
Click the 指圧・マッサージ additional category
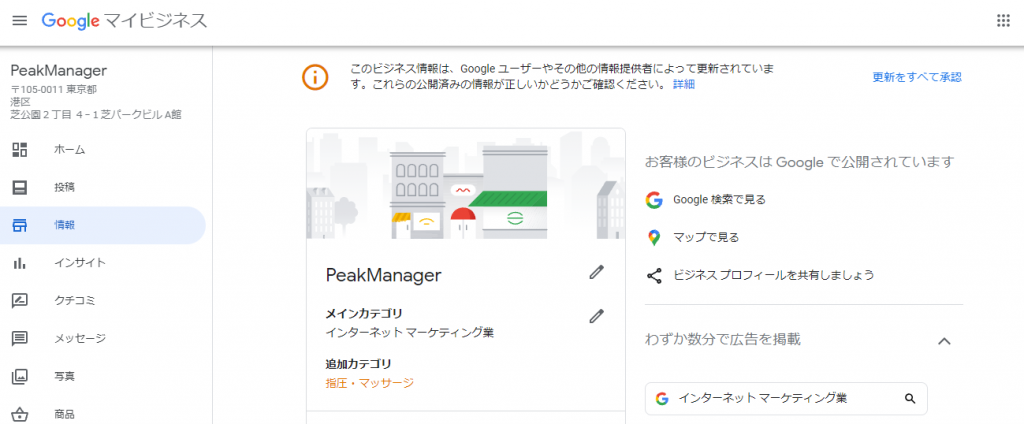point(370,383)
